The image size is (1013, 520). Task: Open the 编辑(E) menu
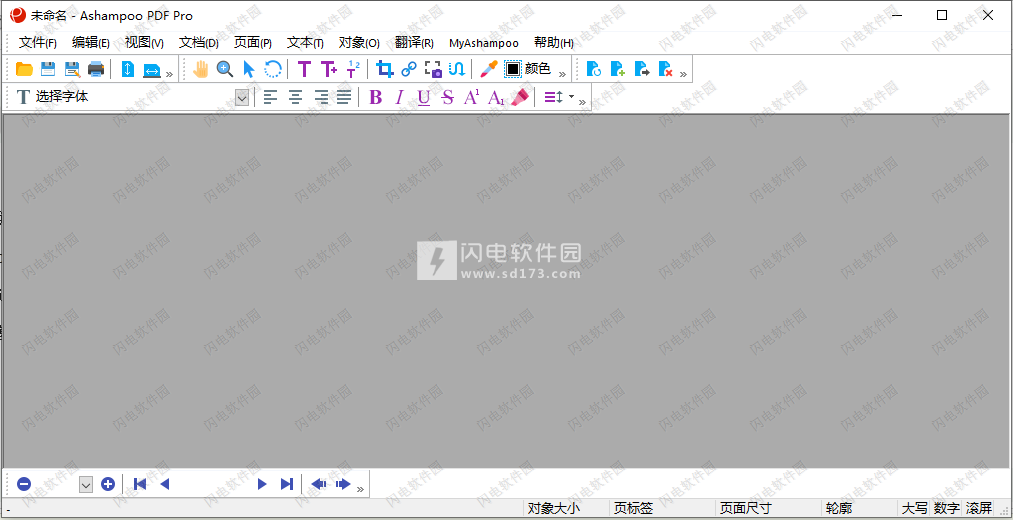(90, 43)
